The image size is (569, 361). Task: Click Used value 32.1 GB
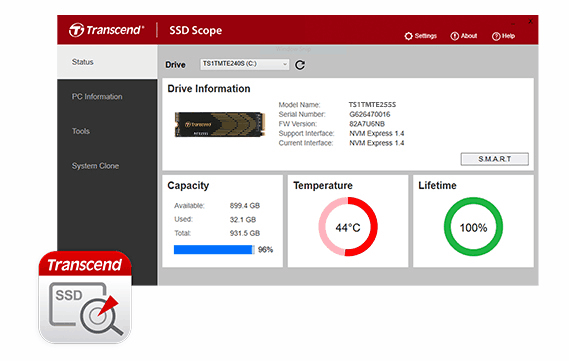pos(243,220)
